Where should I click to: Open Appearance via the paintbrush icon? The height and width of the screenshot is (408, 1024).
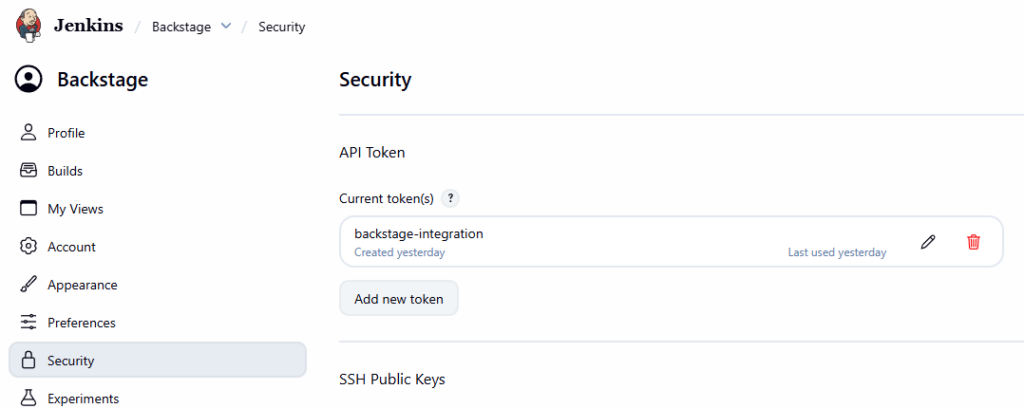28,285
